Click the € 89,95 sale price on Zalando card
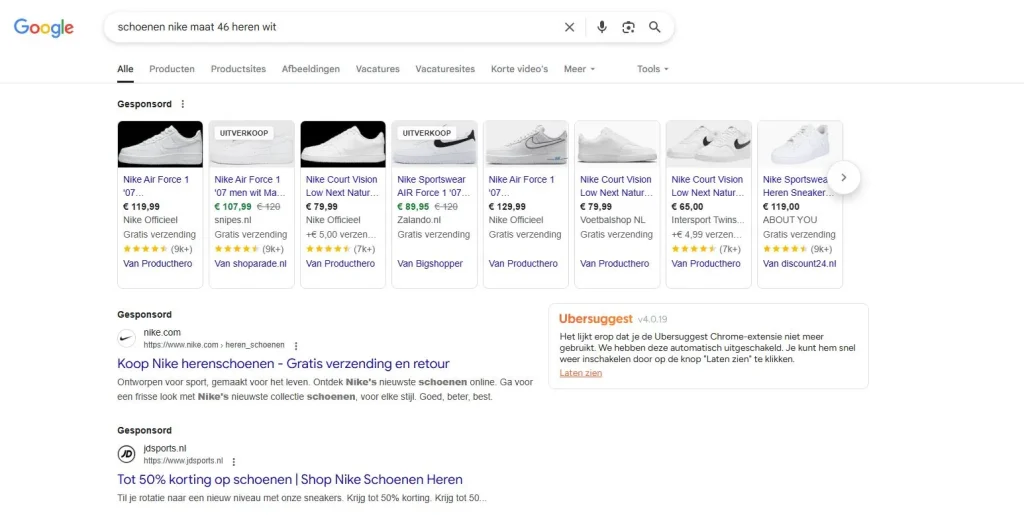This screenshot has width=1024, height=515. pos(413,207)
